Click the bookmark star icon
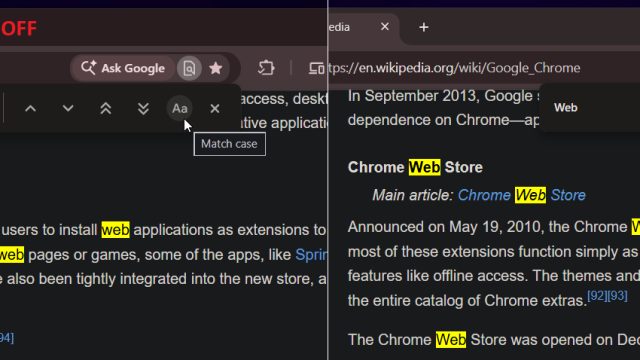The width and height of the screenshot is (640, 360). click(216, 68)
